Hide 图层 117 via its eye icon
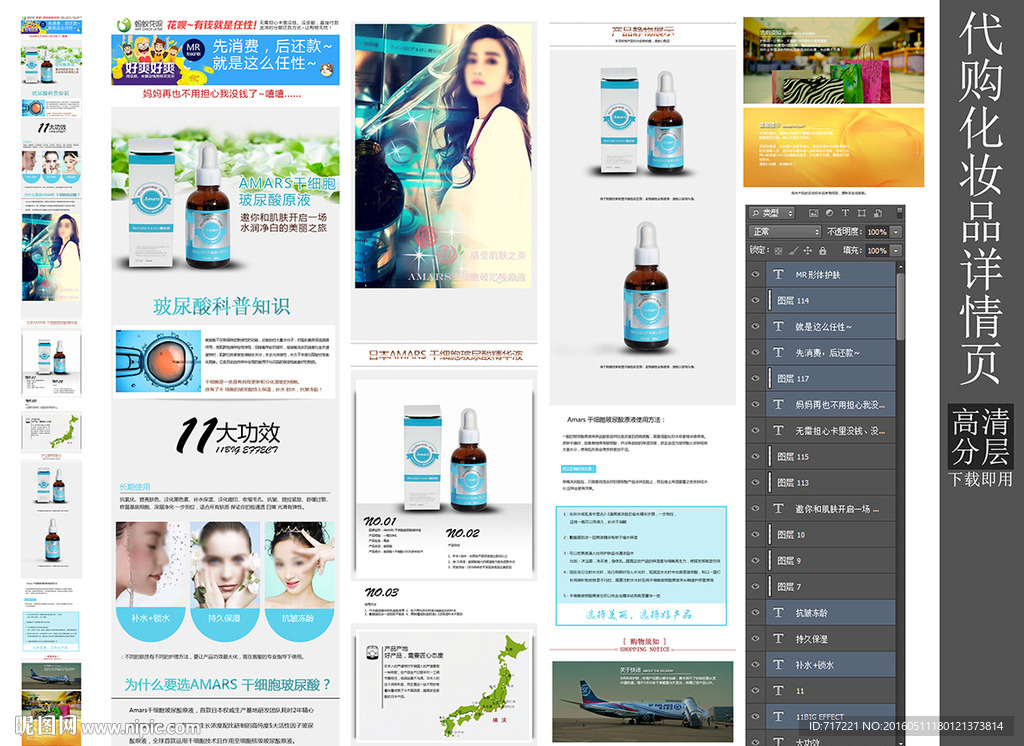 [755, 378]
